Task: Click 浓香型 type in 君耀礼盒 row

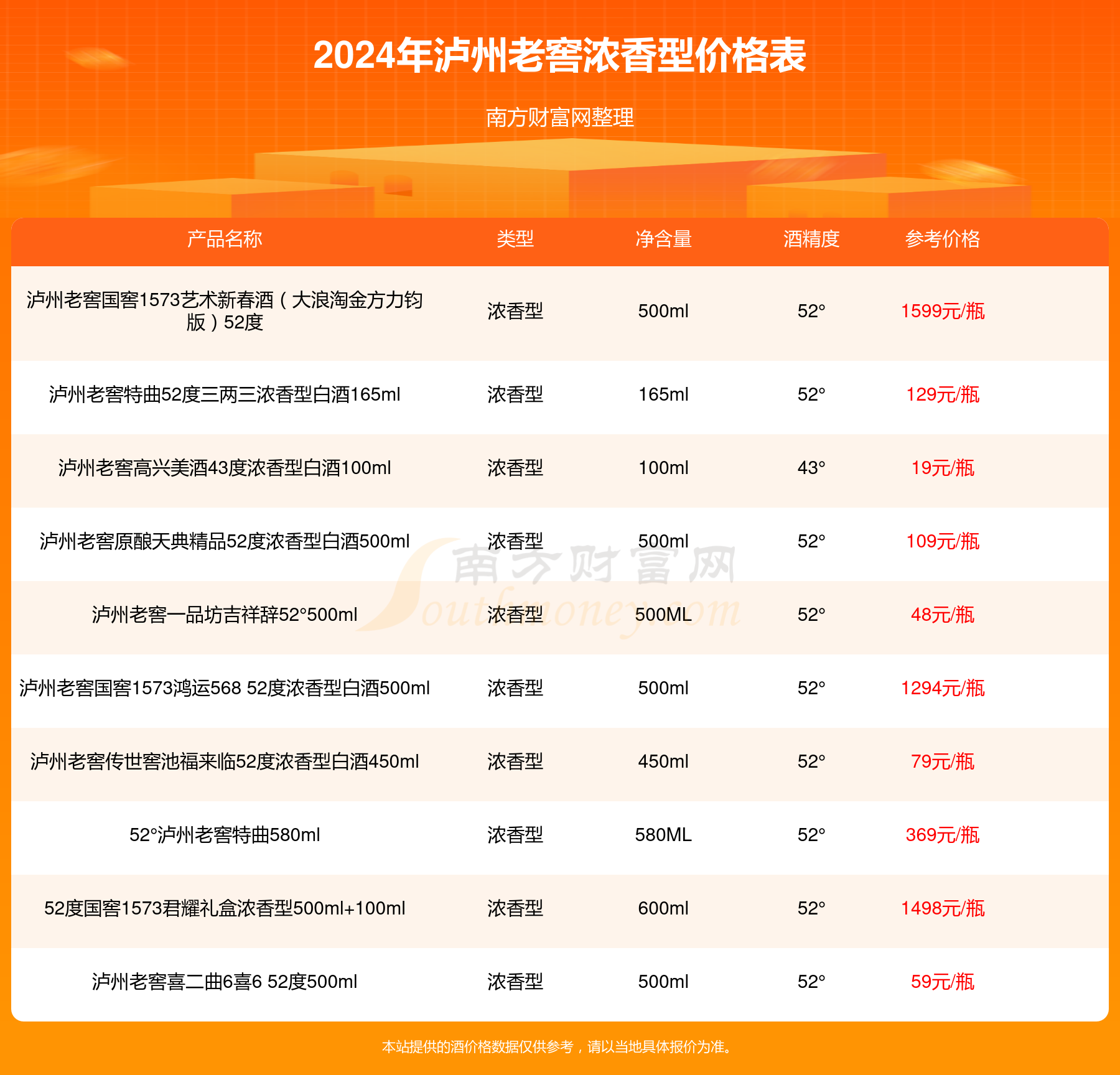Action: coord(515,908)
